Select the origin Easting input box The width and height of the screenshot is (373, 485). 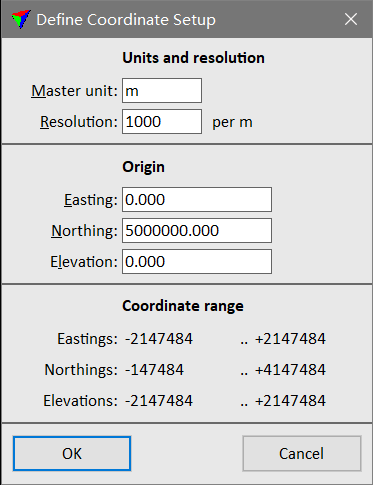point(197,199)
